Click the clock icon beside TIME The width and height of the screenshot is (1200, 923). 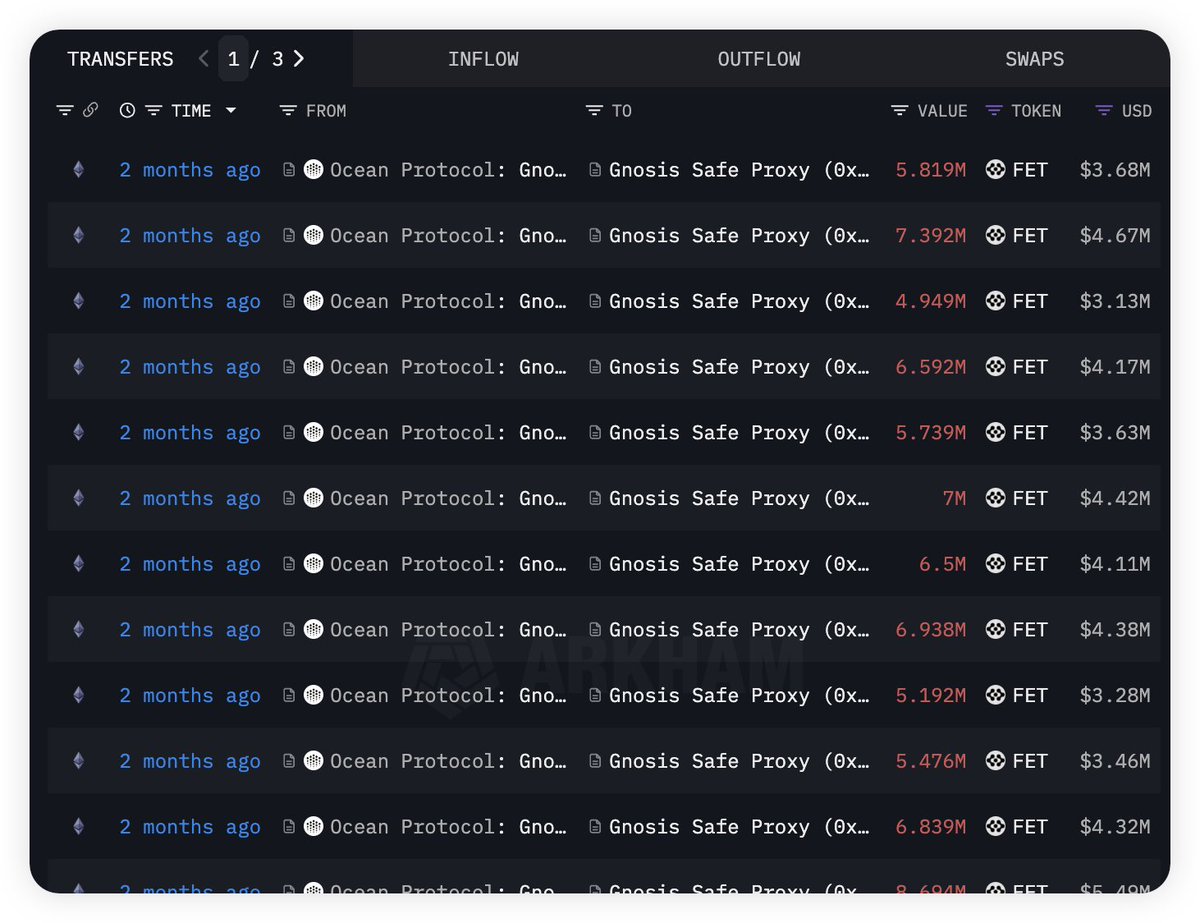click(x=127, y=110)
